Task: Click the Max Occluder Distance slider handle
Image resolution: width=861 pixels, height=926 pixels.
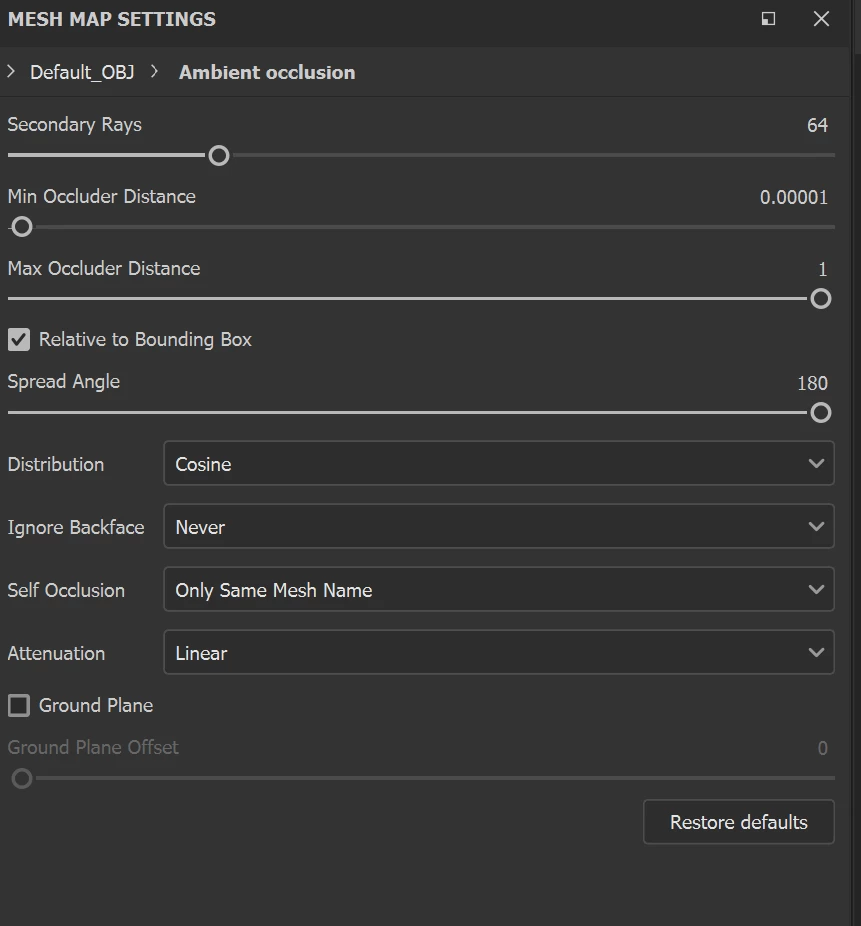Action: pos(820,299)
